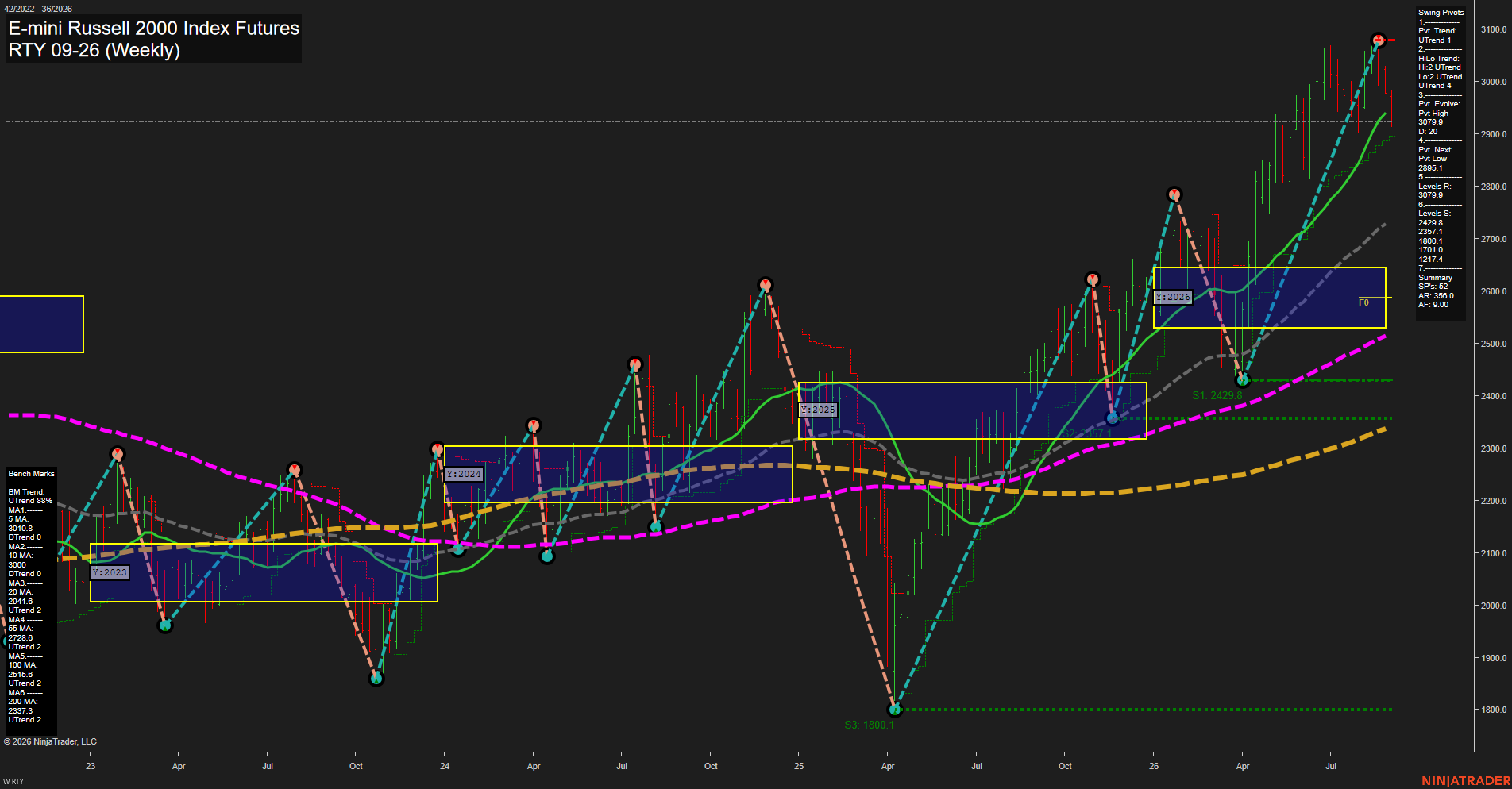Screen dimensions: 1512x789
Task: Click the 'W RTY' label at chart bottom
Action: click(13, 782)
